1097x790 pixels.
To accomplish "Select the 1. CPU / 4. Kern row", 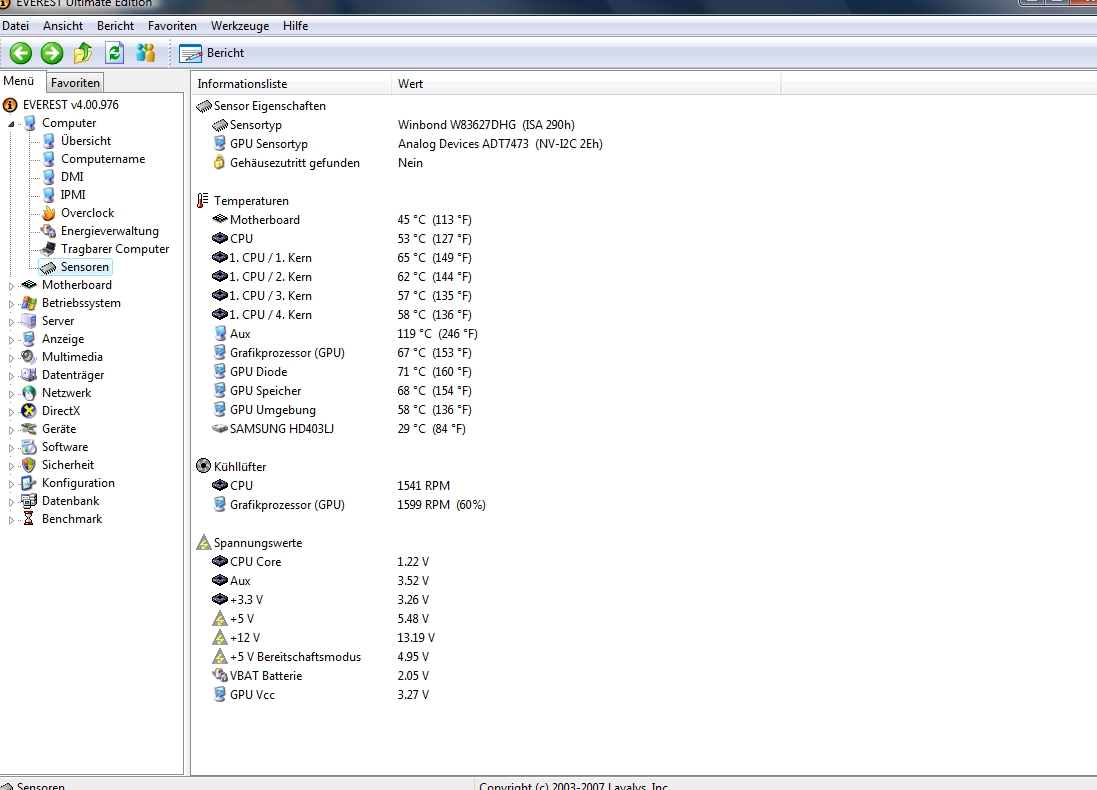I will click(x=343, y=315).
